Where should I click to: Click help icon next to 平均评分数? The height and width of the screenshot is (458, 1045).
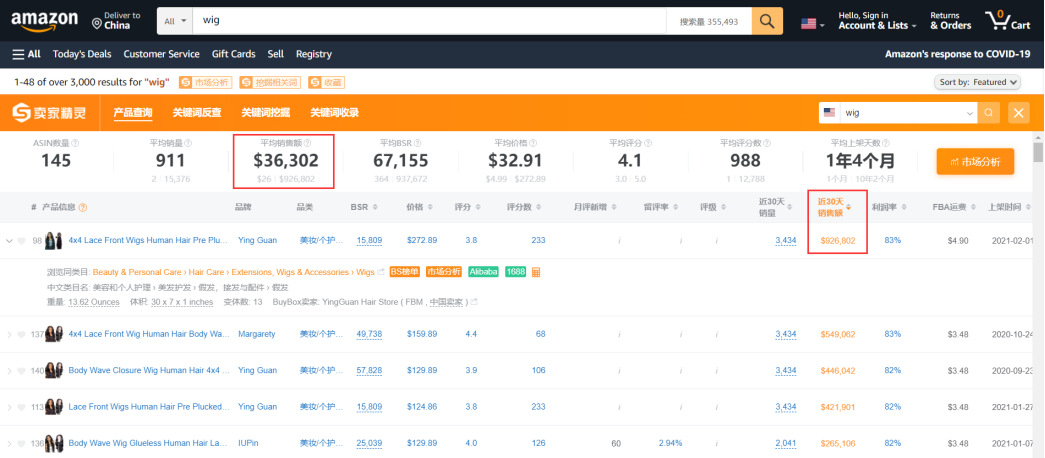[x=767, y=143]
